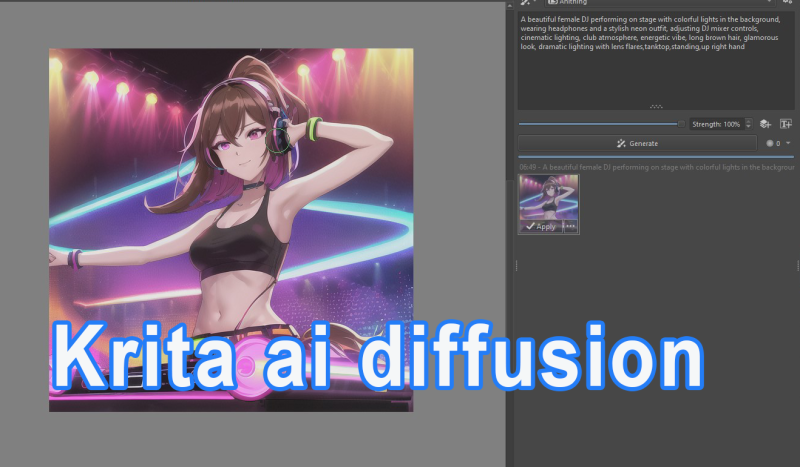This screenshot has width=800, height=467.
Task: Open the workspace mode wand icon menu
Action: pyautogui.click(x=528, y=3)
